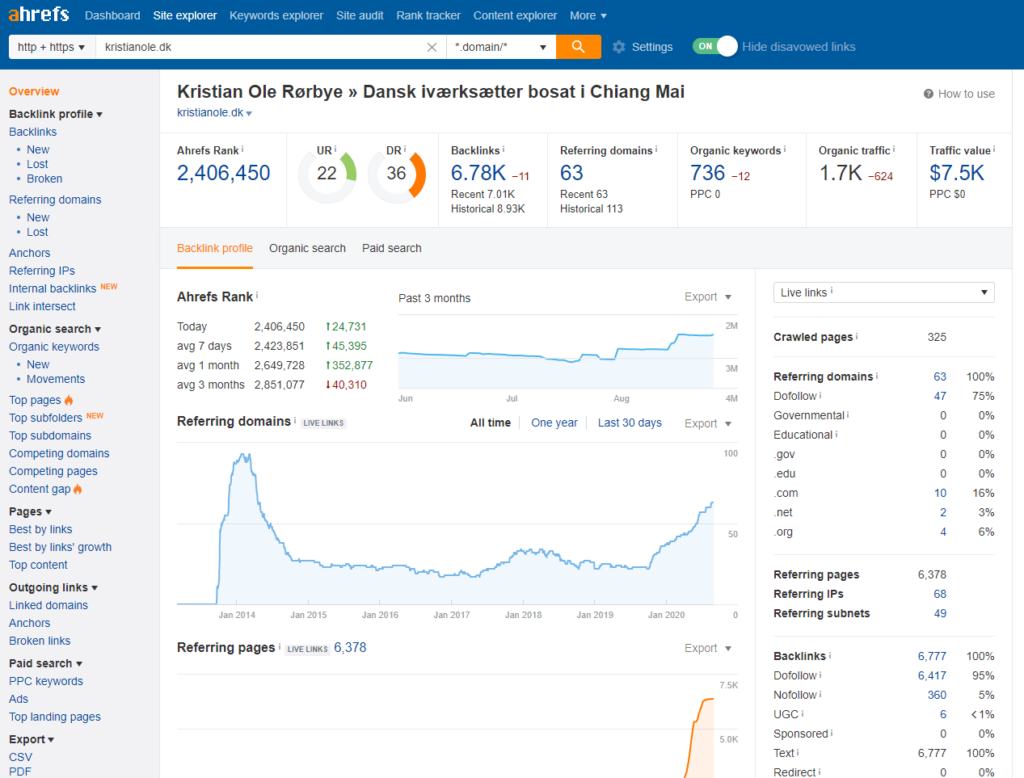
Task: Open the Export dropdown for Ahrefs Rank chart
Action: [707, 297]
